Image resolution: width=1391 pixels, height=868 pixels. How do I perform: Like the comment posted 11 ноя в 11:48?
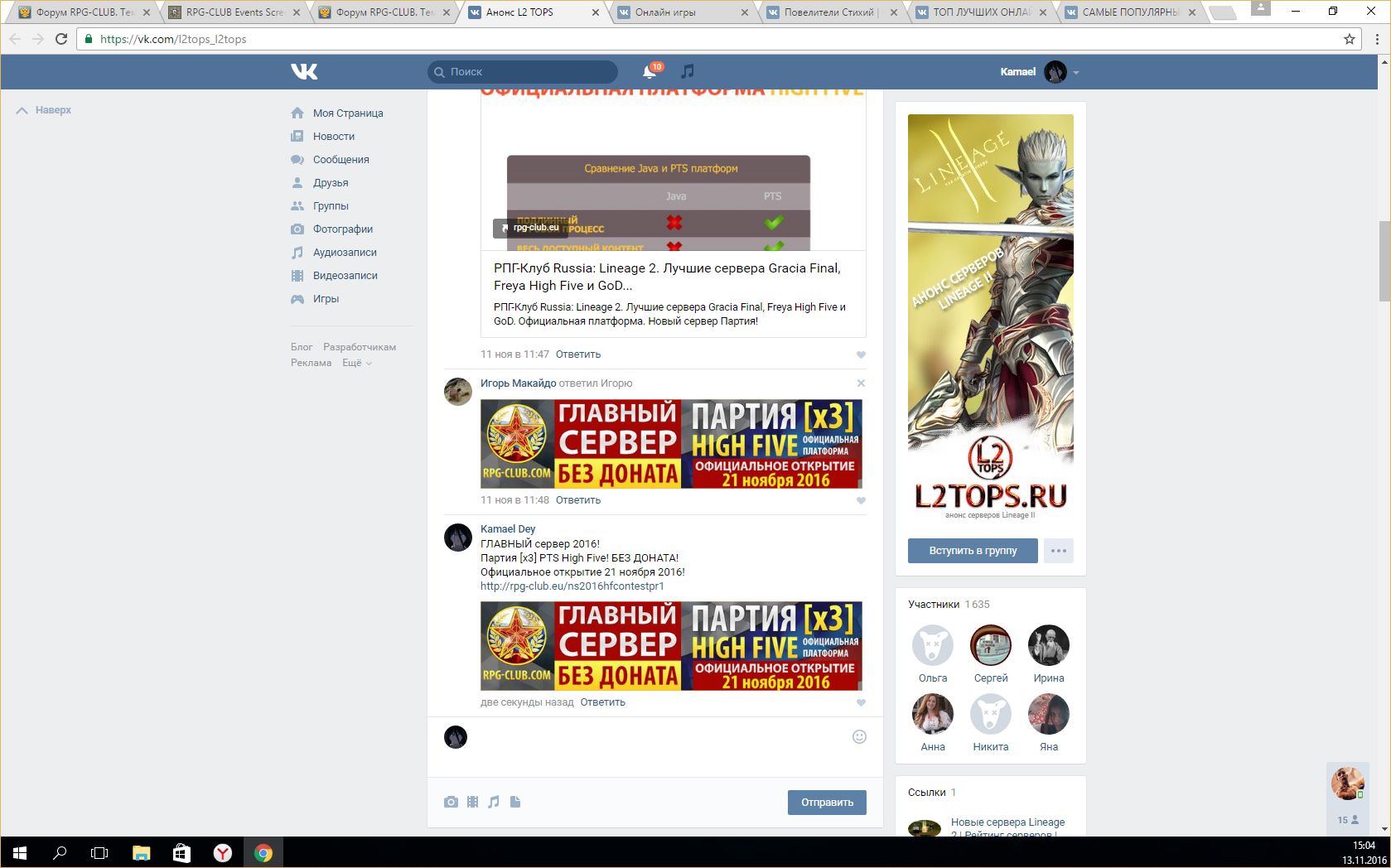[861, 501]
